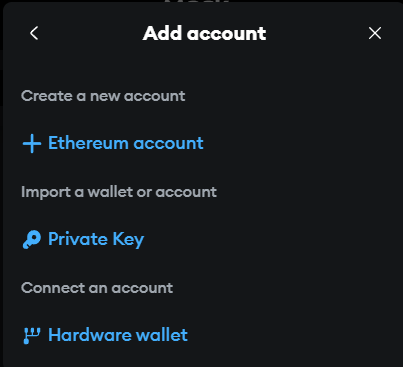Dismiss the modal using the X icon
The height and width of the screenshot is (367, 403).
375,33
